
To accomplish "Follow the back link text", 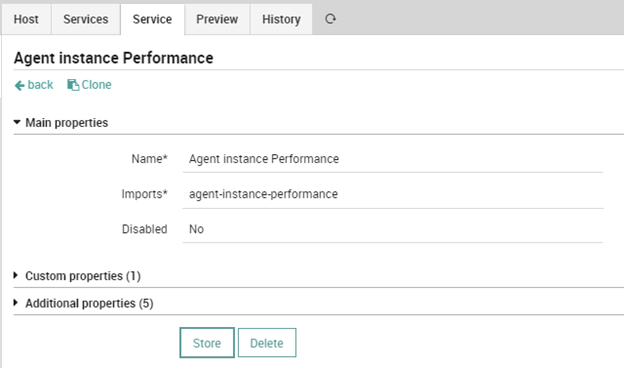I will point(40,85).
